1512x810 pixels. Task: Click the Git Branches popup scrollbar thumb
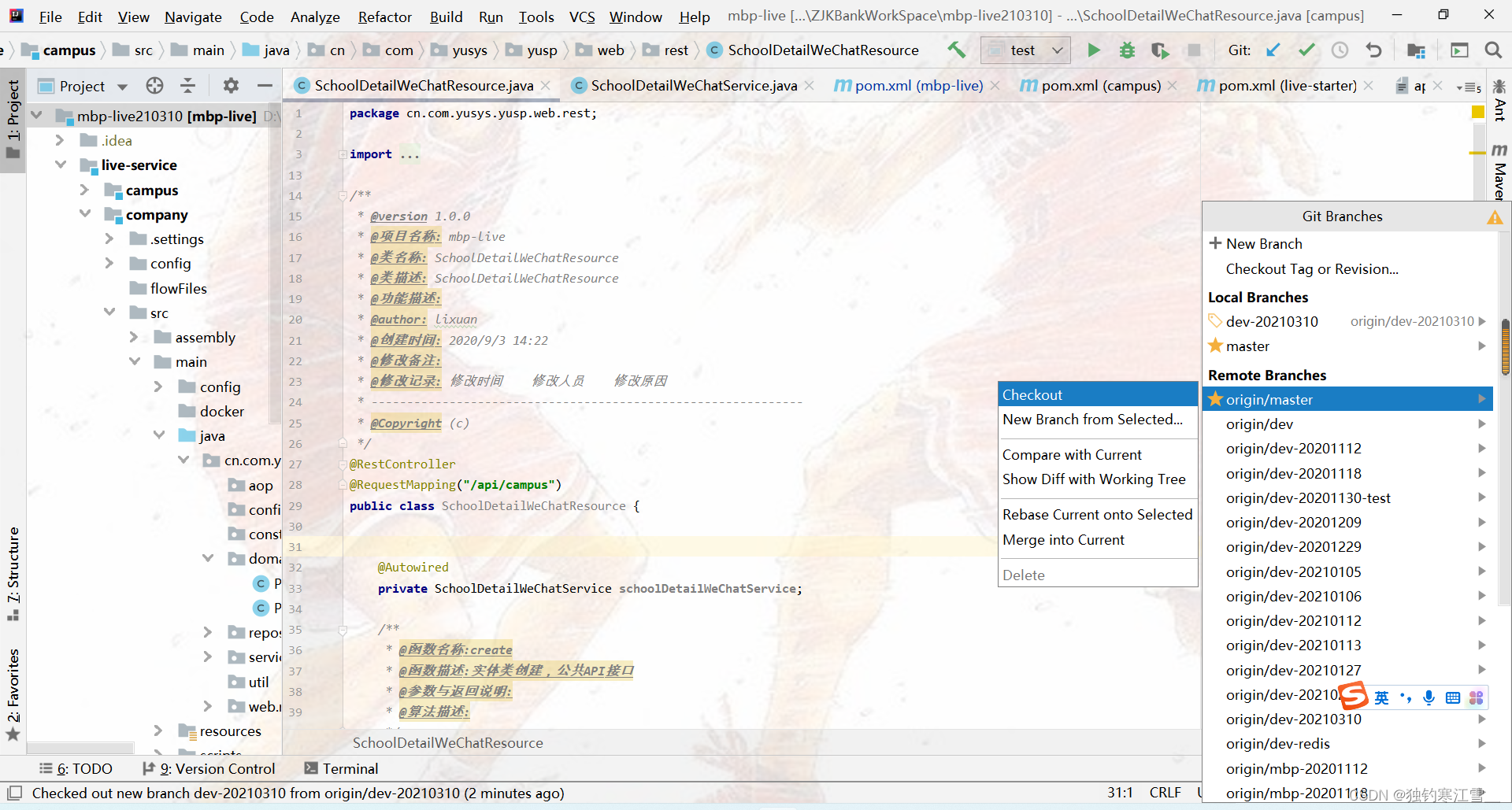point(1506,346)
